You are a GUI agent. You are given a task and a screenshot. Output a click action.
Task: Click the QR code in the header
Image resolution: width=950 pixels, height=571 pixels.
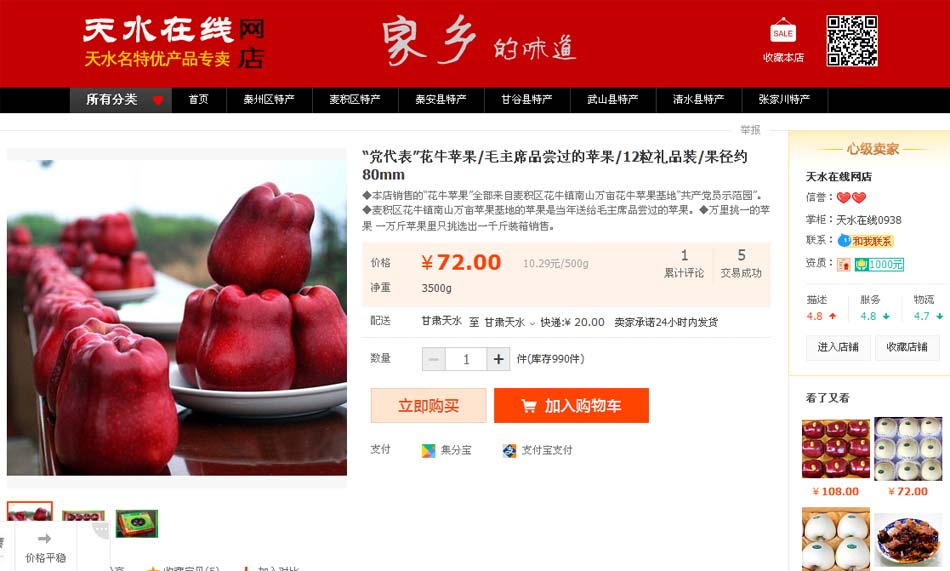pos(852,41)
